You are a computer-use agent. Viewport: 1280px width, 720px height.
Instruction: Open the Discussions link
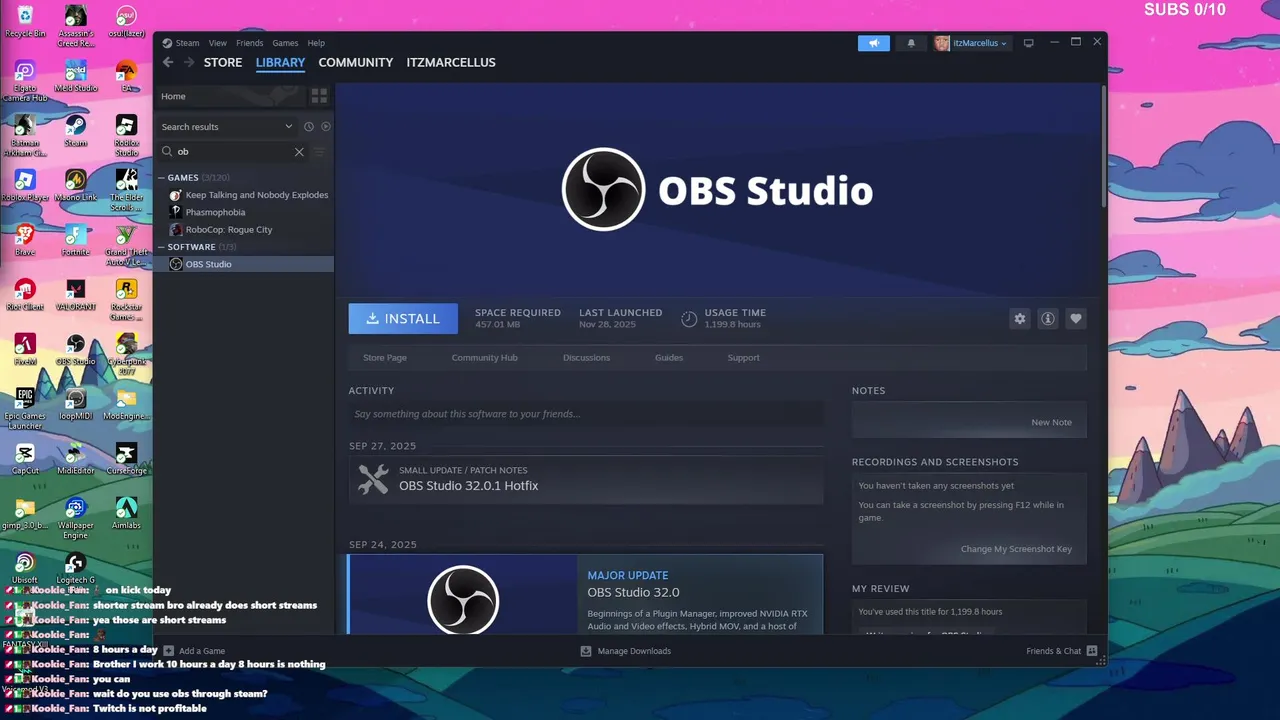click(586, 358)
